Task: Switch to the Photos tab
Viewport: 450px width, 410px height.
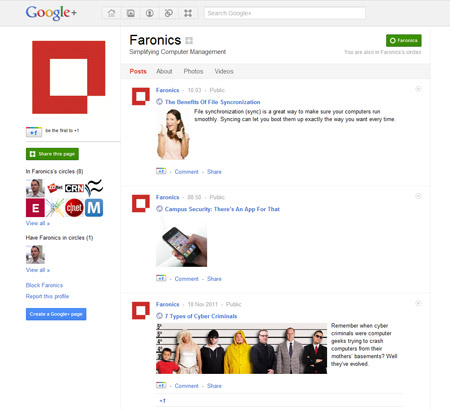Action: coord(193,71)
